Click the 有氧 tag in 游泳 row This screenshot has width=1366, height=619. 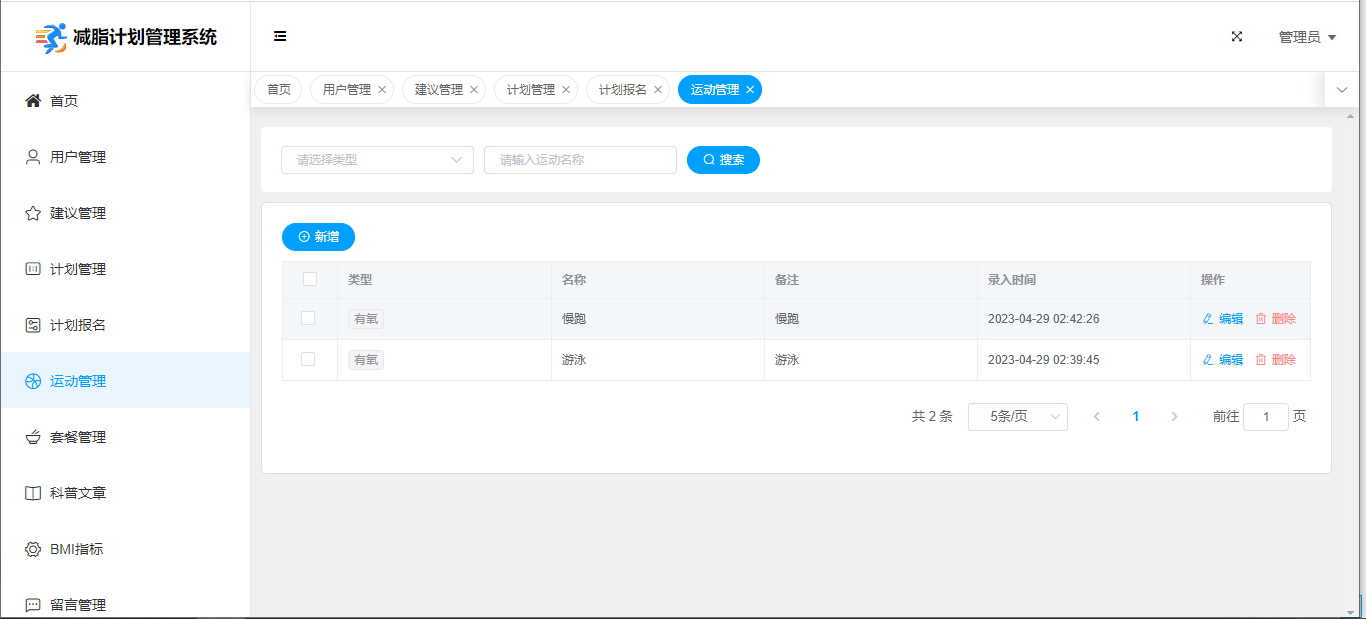[366, 360]
